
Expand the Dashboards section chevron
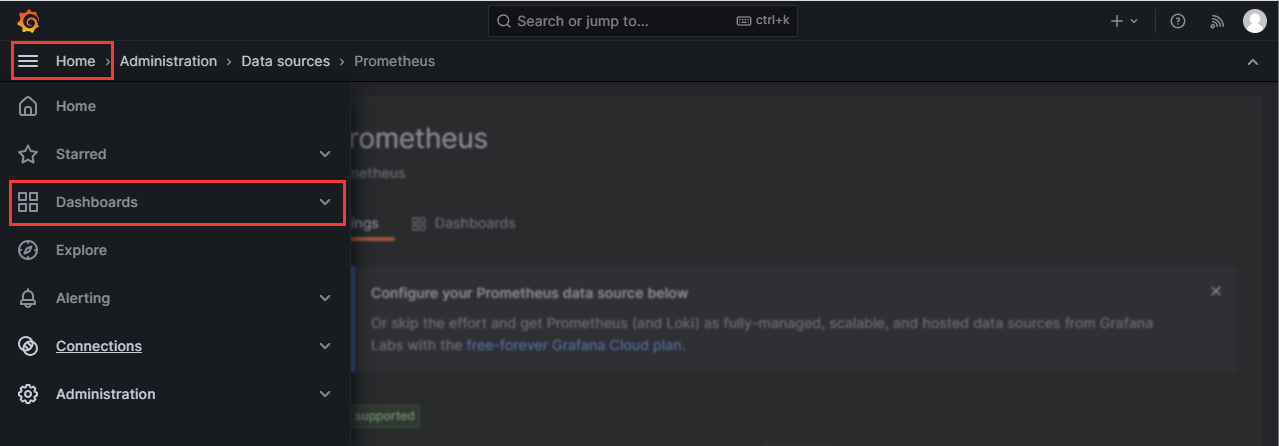tap(325, 202)
